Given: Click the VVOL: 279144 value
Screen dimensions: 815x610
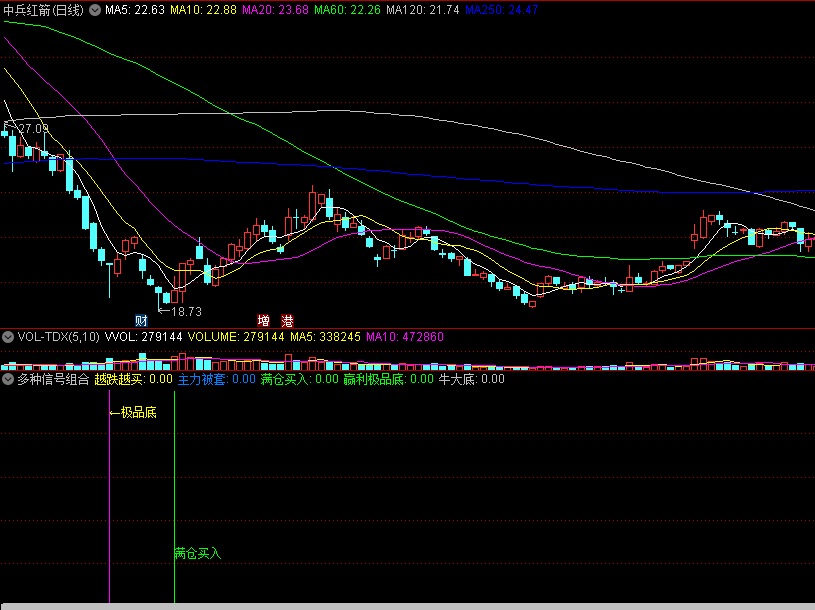Looking at the screenshot, I should pyautogui.click(x=143, y=337).
